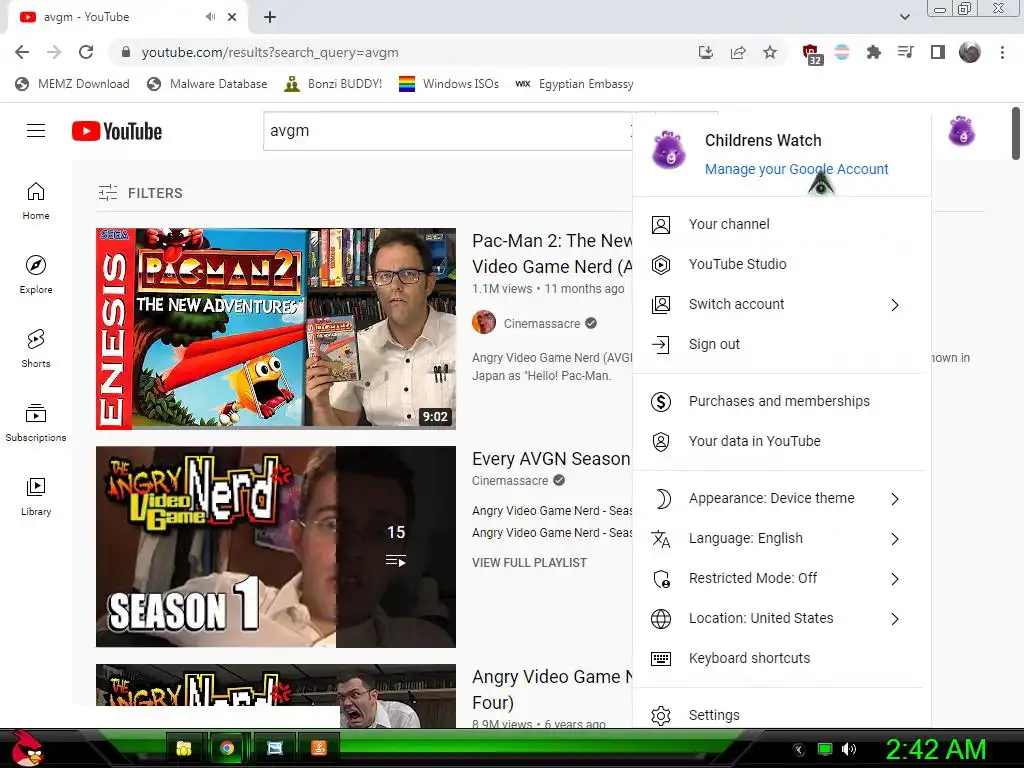Click the page vertical scrollbar
Image resolution: width=1024 pixels, height=768 pixels.
click(1016, 133)
